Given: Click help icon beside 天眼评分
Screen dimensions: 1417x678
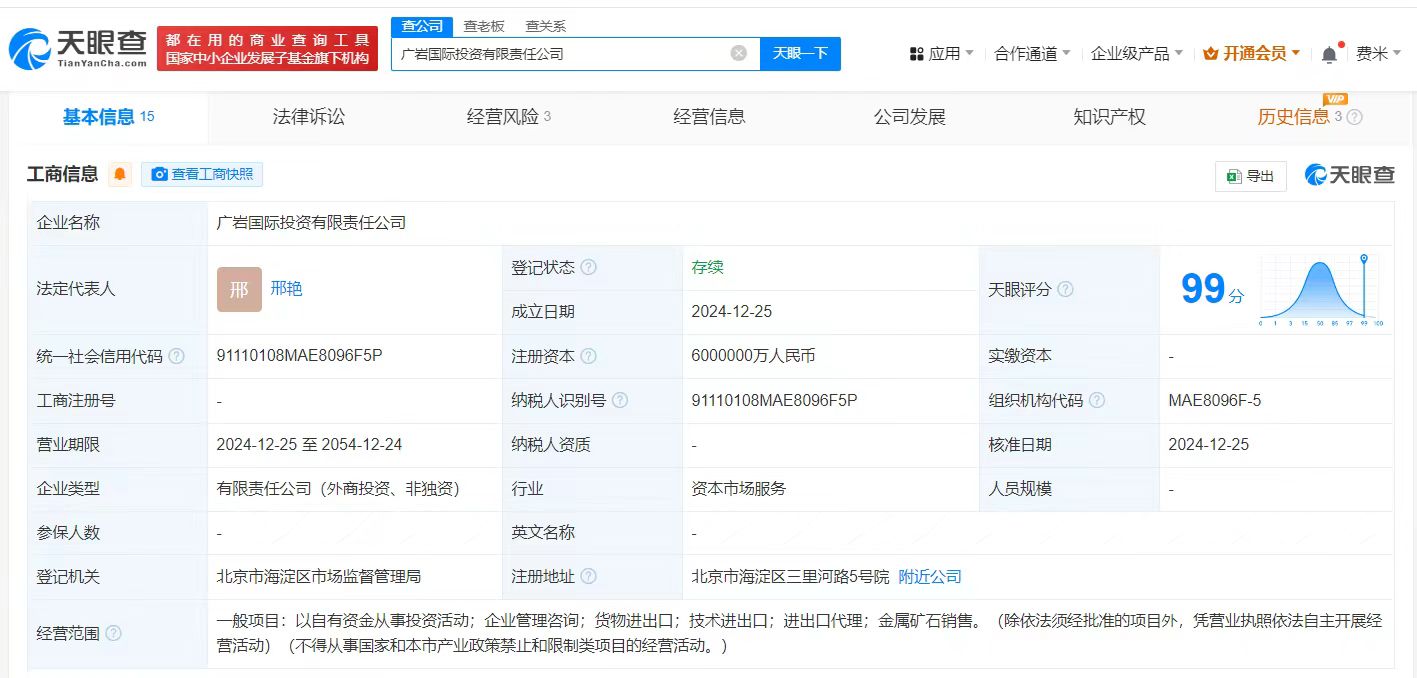Looking at the screenshot, I should pos(1065,289).
